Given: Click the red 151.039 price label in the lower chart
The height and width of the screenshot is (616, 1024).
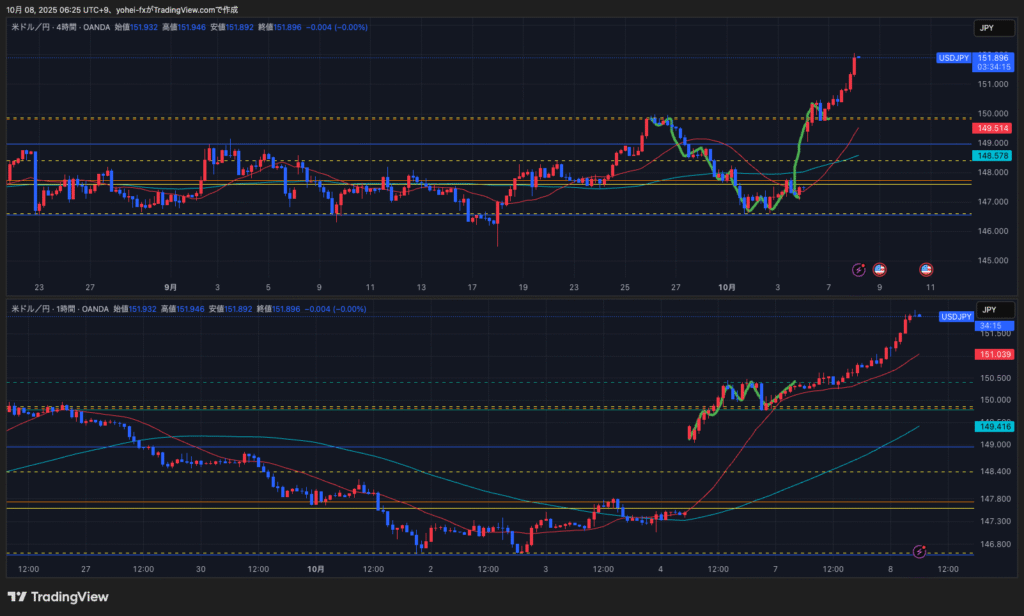Looking at the screenshot, I should (991, 354).
